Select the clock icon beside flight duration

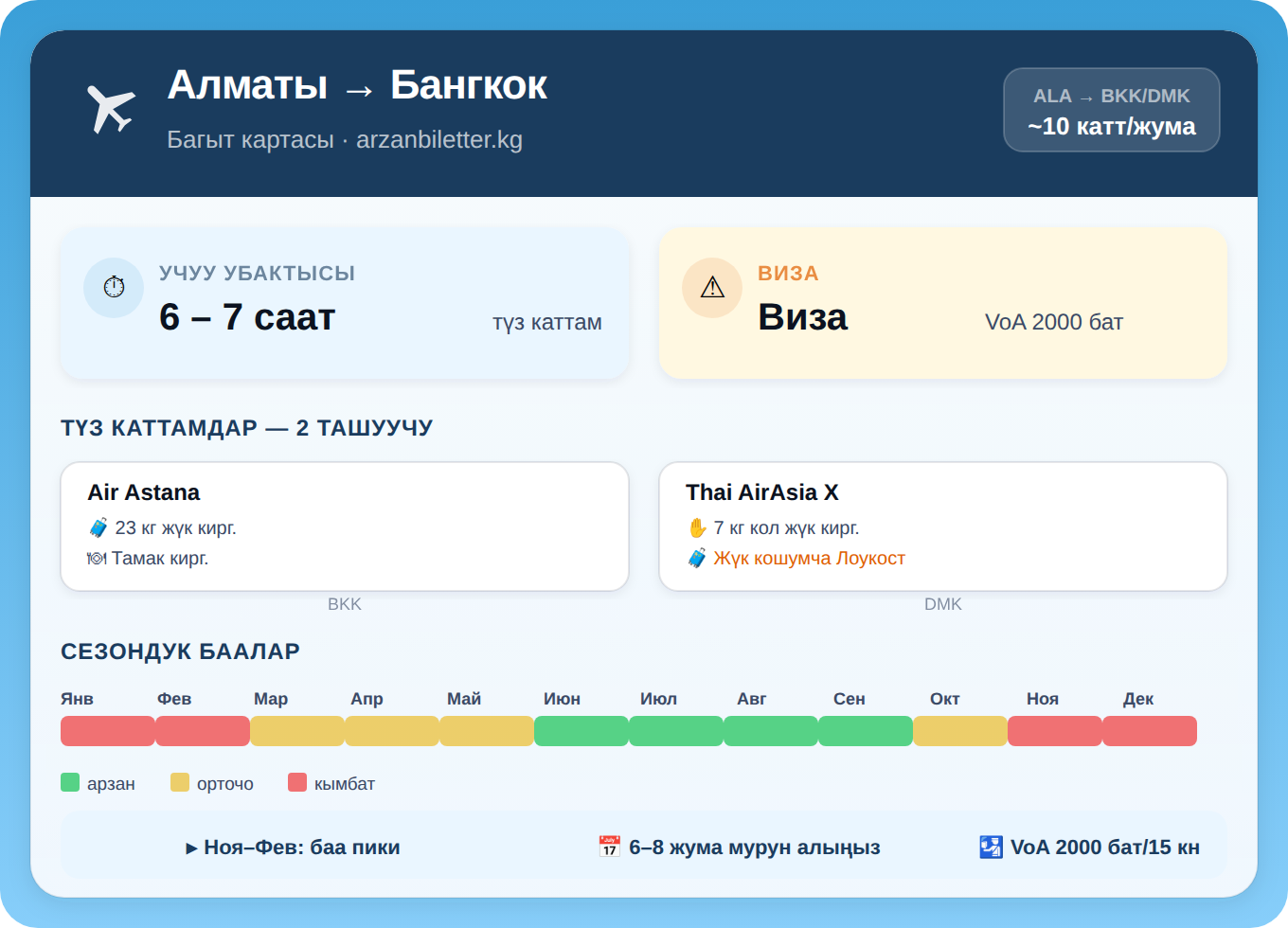(114, 287)
